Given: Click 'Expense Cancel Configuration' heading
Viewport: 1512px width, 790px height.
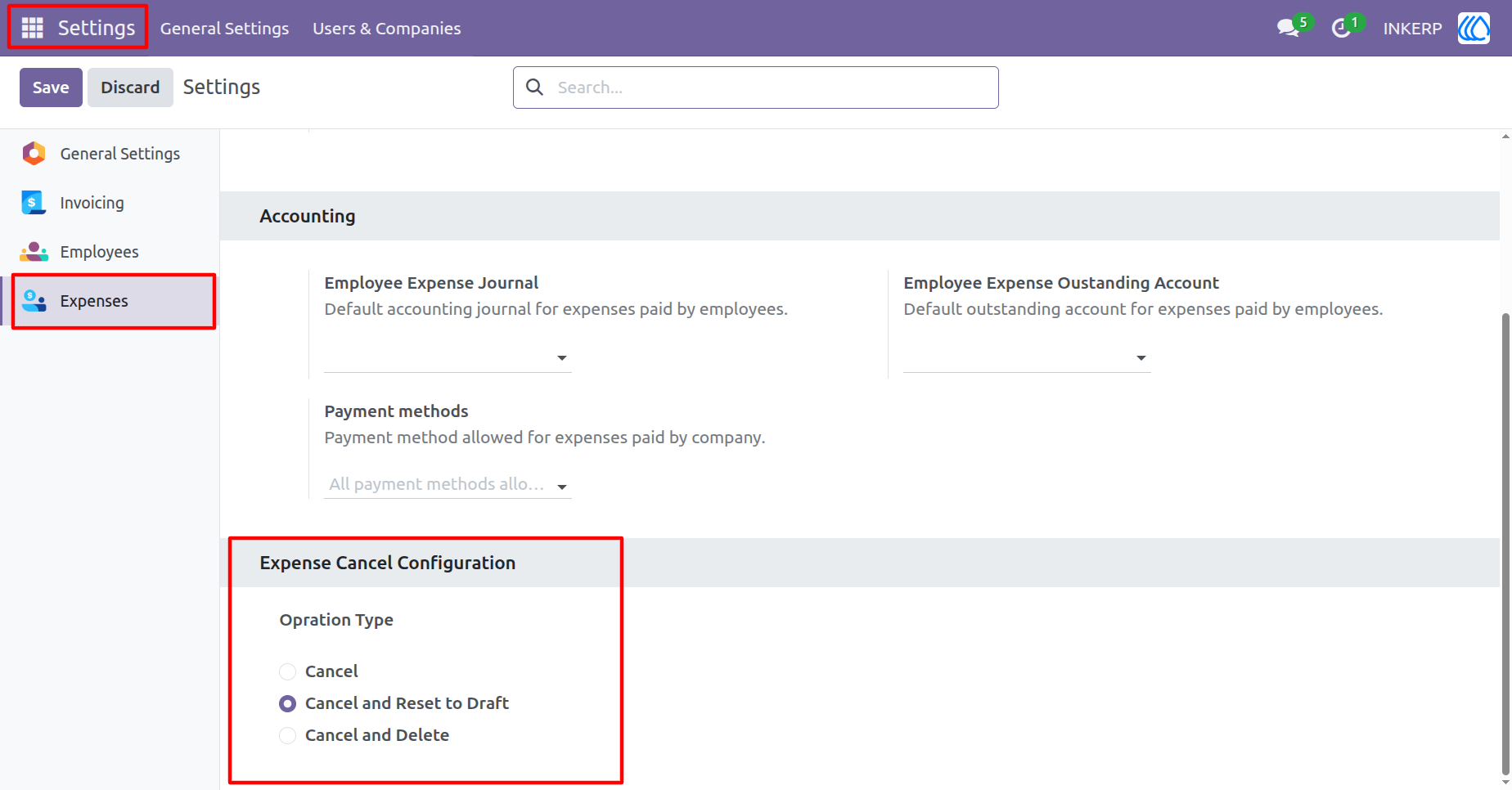Looking at the screenshot, I should click(x=388, y=563).
